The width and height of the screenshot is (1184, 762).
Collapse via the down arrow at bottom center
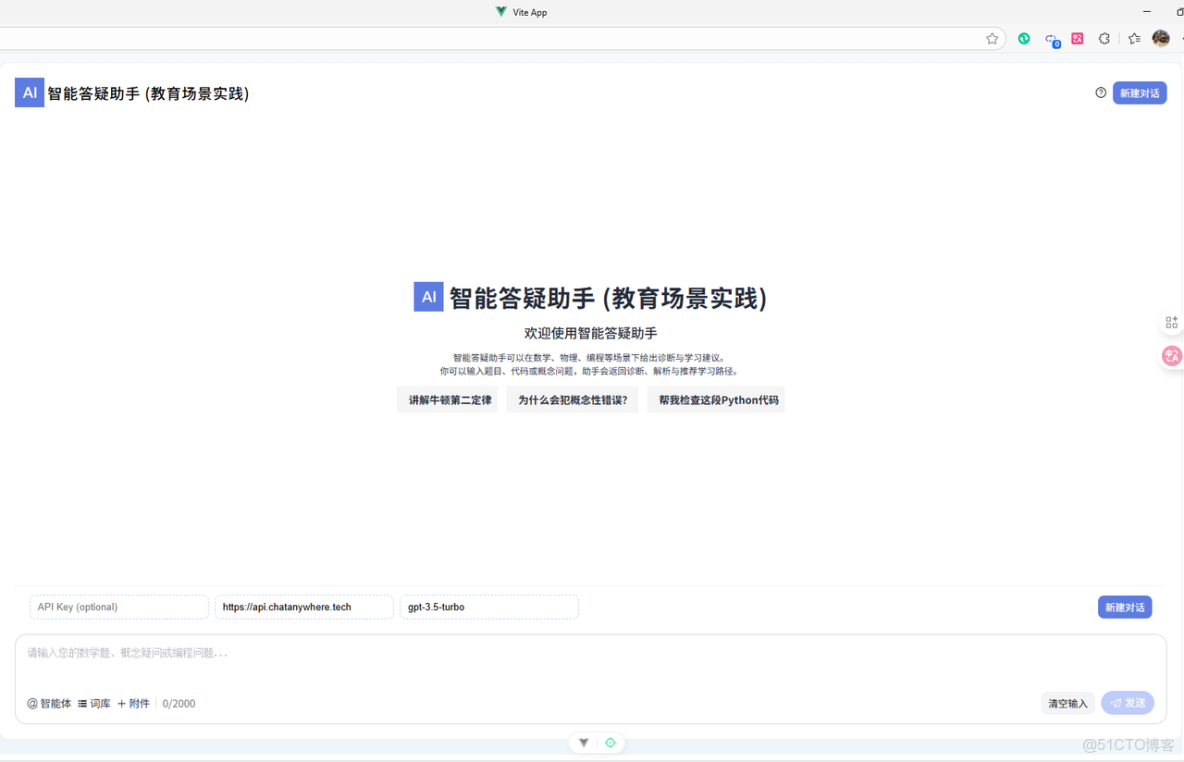click(583, 742)
